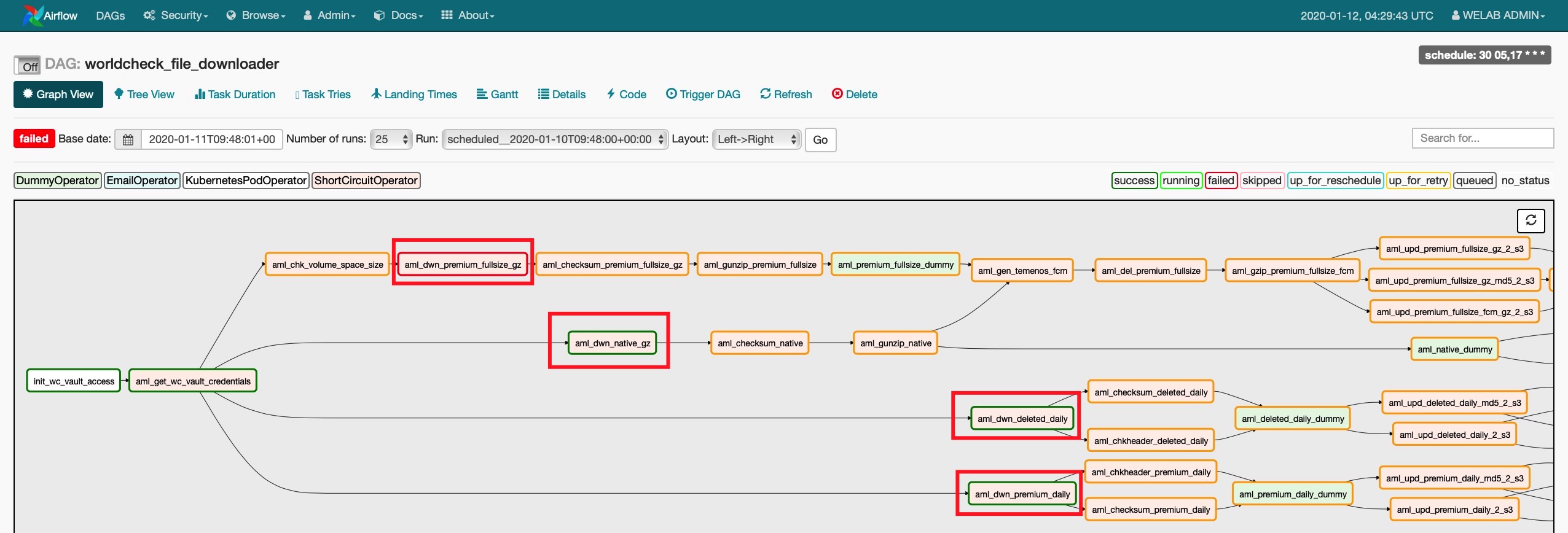Click the Airflow pinwheel logo
Image resolution: width=1568 pixels, height=533 pixels.
click(x=32, y=15)
